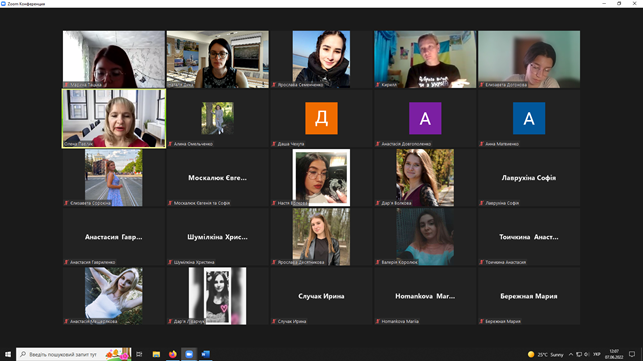643x361 pixels.
Task: Click the volume icon in the system tray
Action: coord(586,354)
